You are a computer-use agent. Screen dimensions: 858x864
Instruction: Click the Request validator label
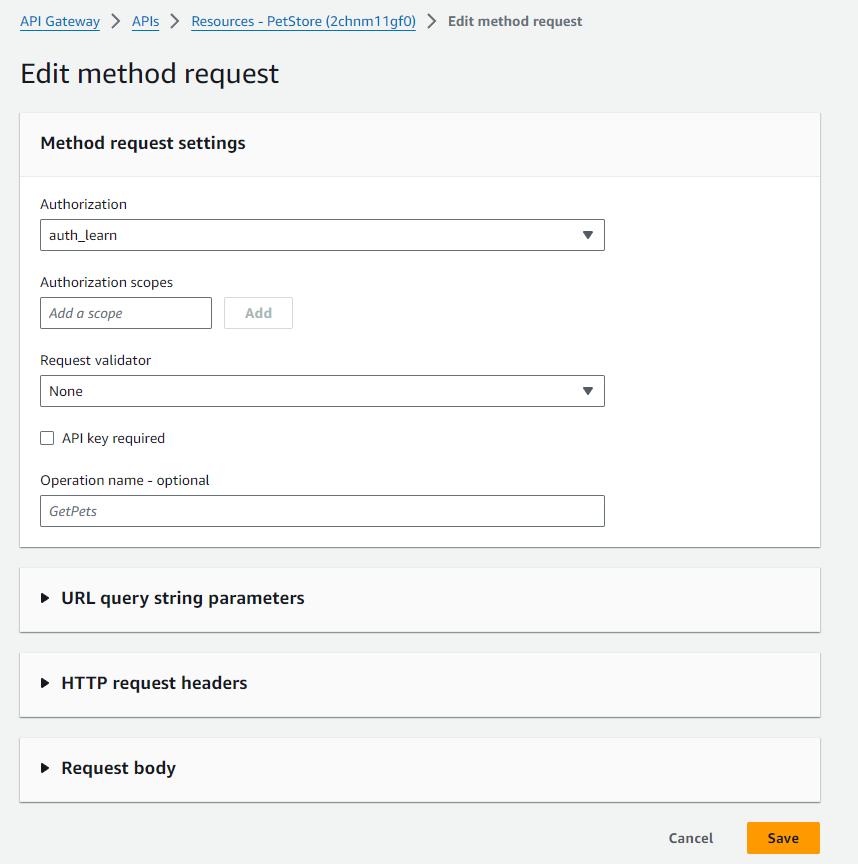[95, 360]
